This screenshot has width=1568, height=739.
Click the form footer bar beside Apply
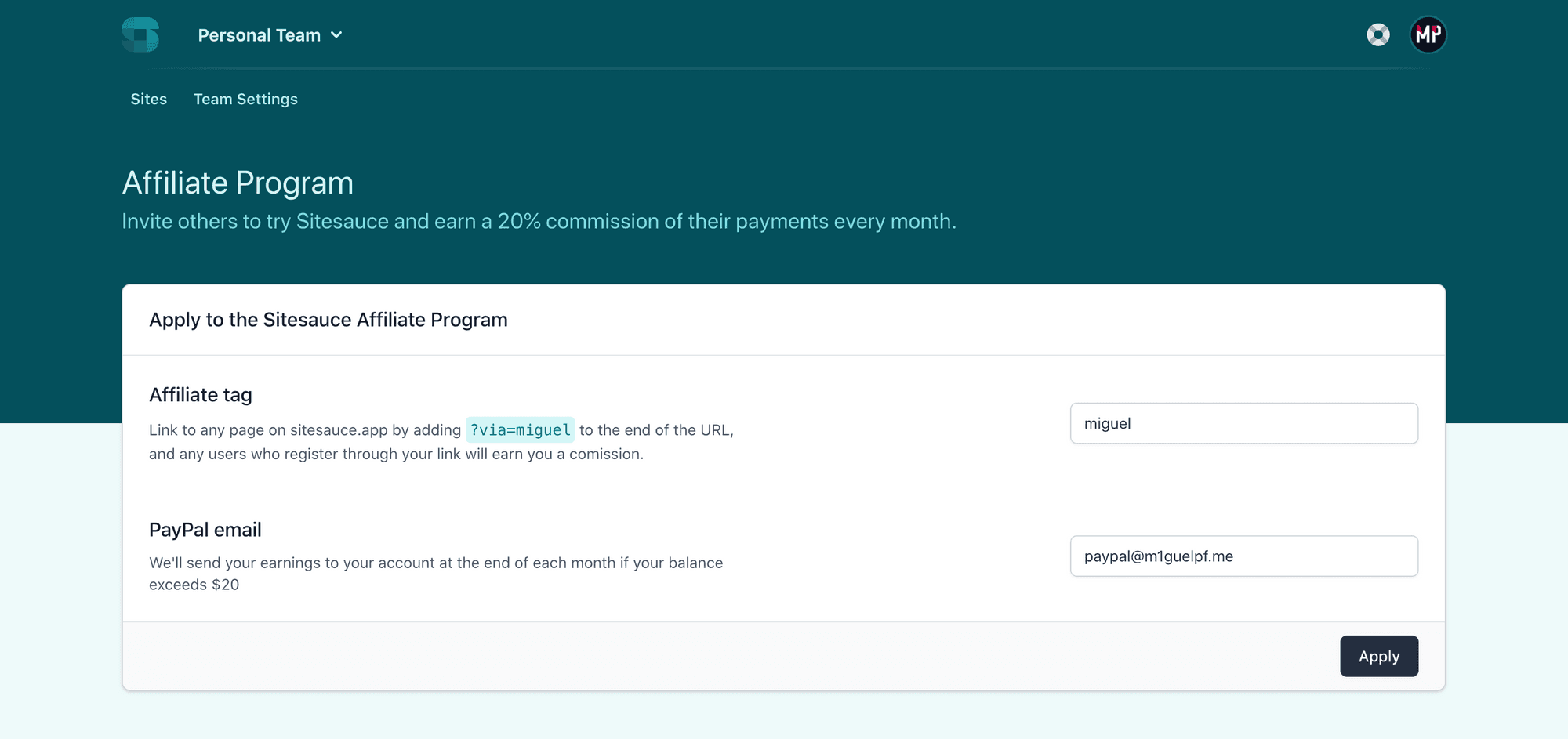click(729, 656)
